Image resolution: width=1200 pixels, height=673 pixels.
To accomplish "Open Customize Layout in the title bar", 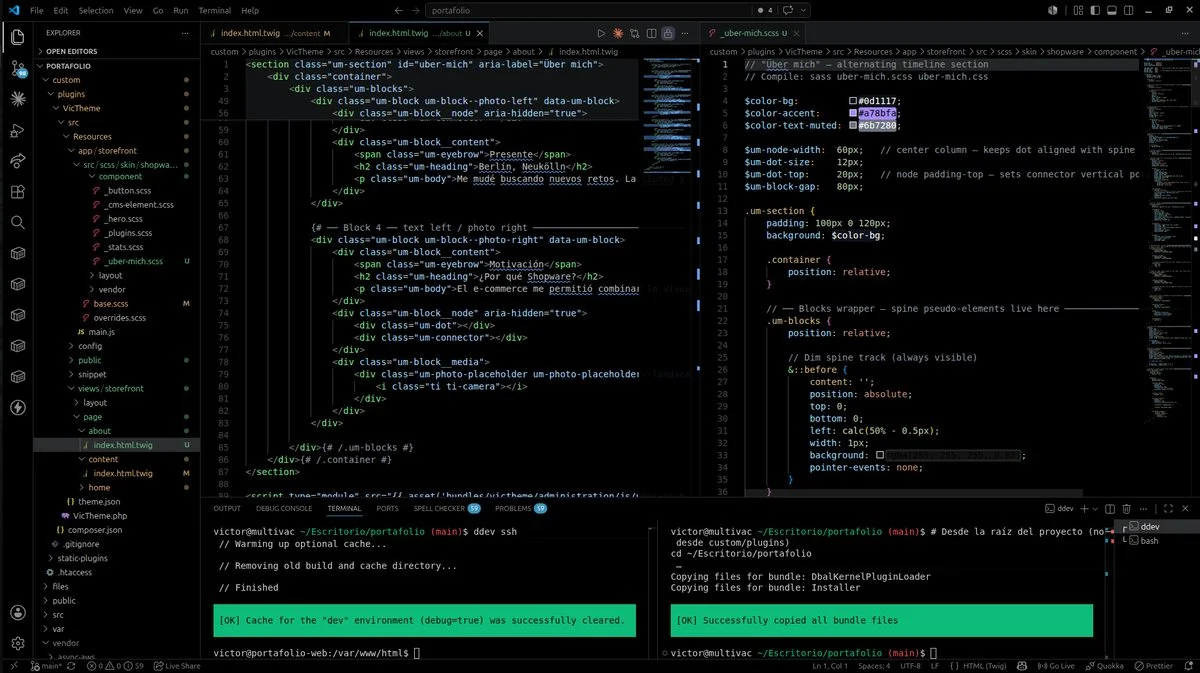I will (x=1077, y=10).
